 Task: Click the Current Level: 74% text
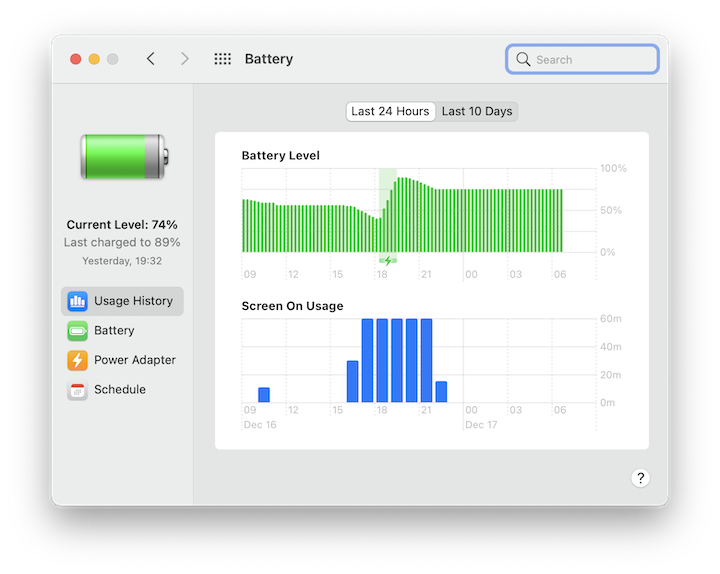pyautogui.click(x=122, y=225)
